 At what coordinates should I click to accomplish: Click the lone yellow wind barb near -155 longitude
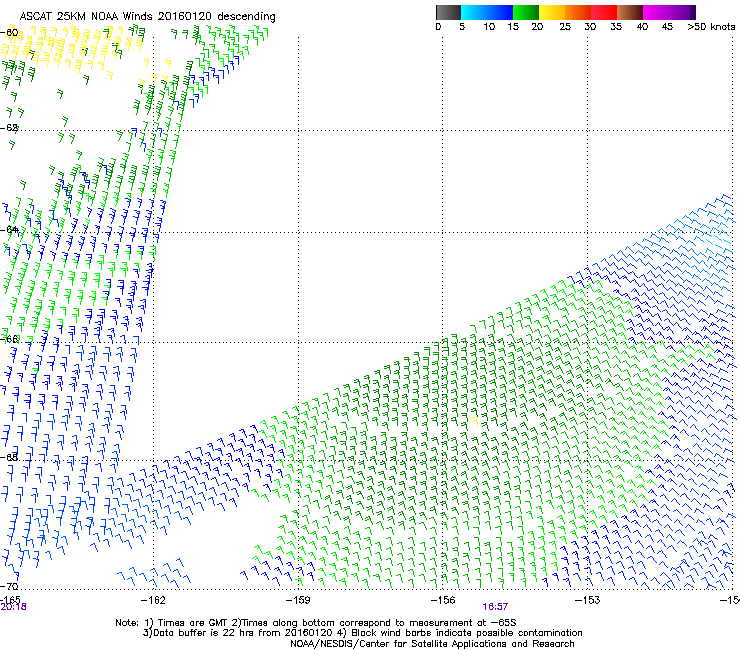(x=475, y=420)
